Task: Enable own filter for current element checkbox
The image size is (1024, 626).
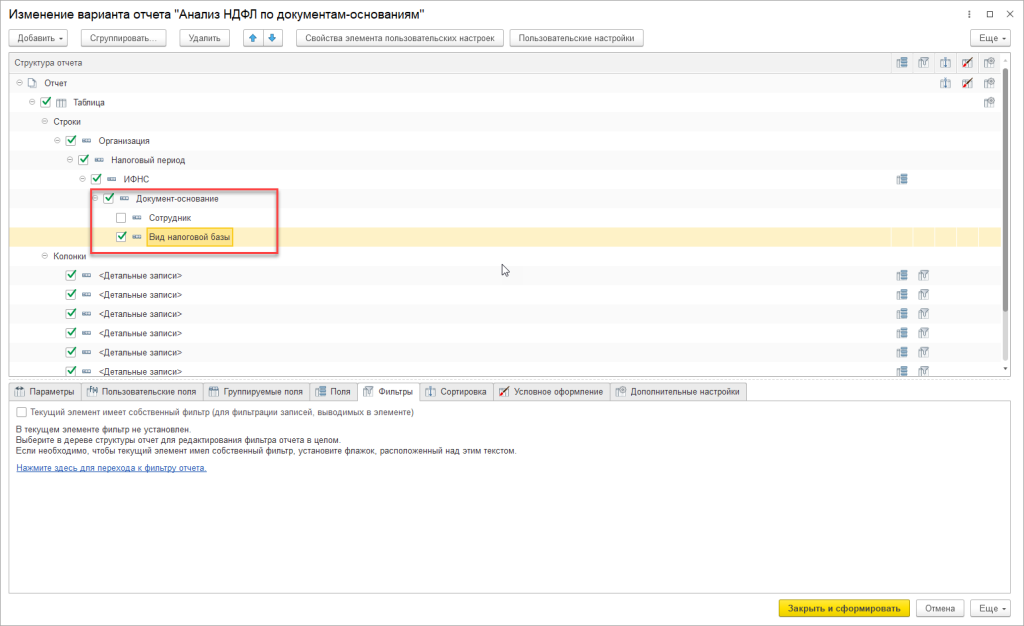Action: coord(22,412)
